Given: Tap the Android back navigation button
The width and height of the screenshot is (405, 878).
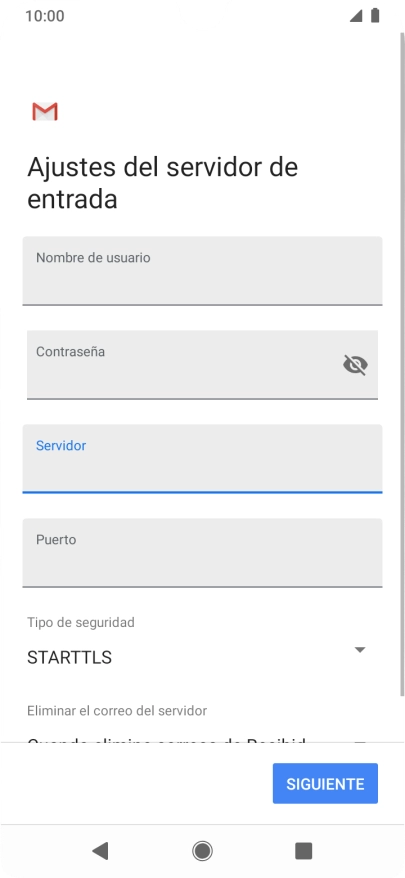Looking at the screenshot, I should click(100, 851).
